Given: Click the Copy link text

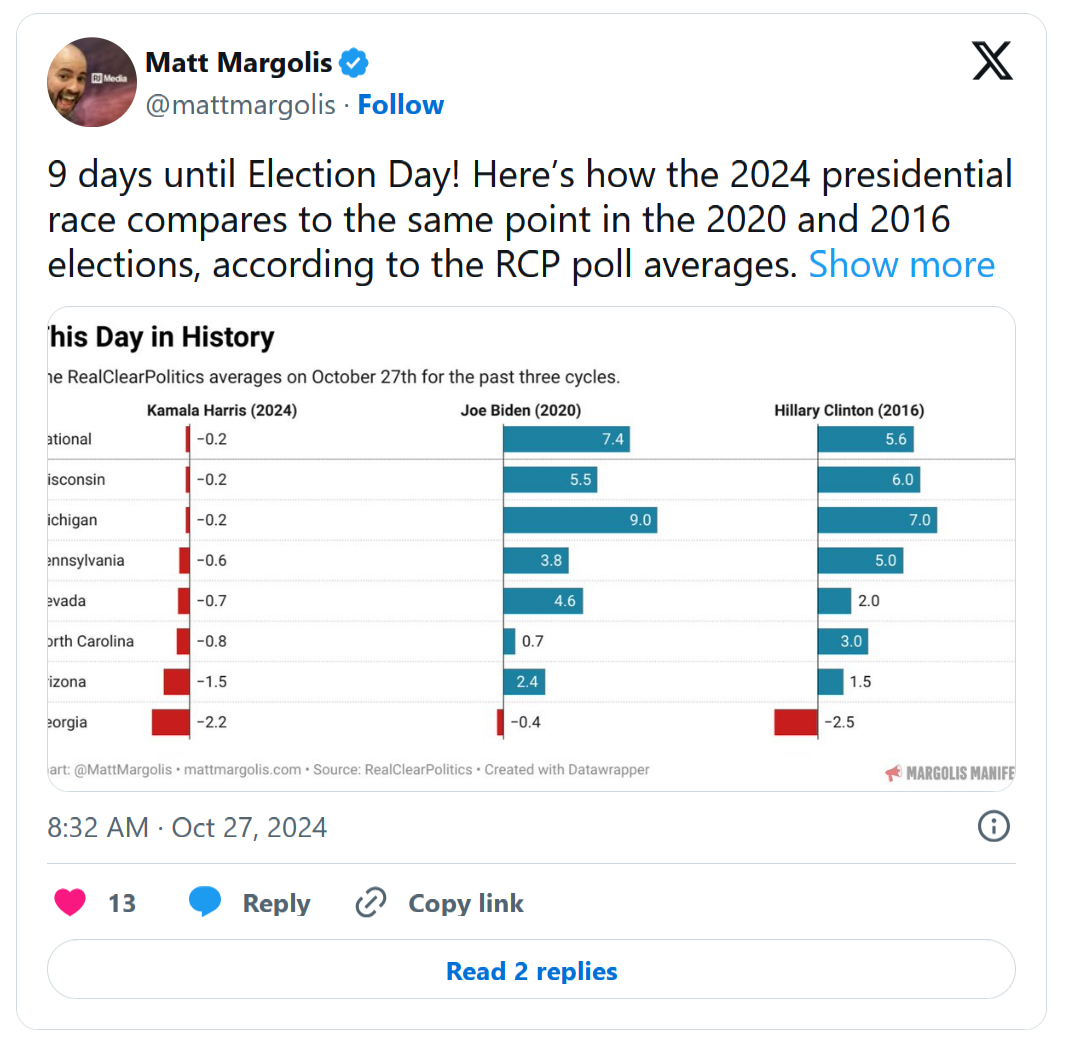Looking at the screenshot, I should pyautogui.click(x=466, y=904).
